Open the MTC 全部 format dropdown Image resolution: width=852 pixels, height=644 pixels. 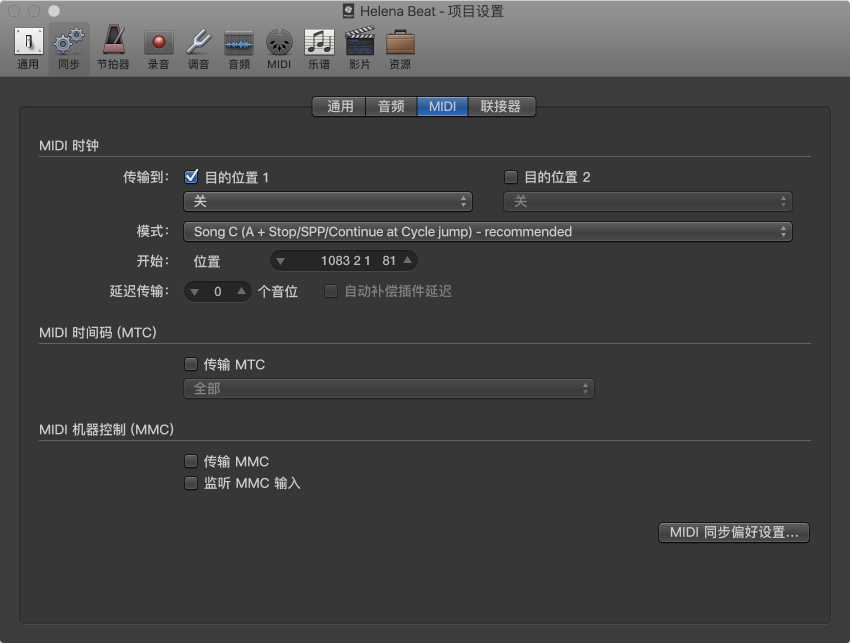tap(388, 389)
